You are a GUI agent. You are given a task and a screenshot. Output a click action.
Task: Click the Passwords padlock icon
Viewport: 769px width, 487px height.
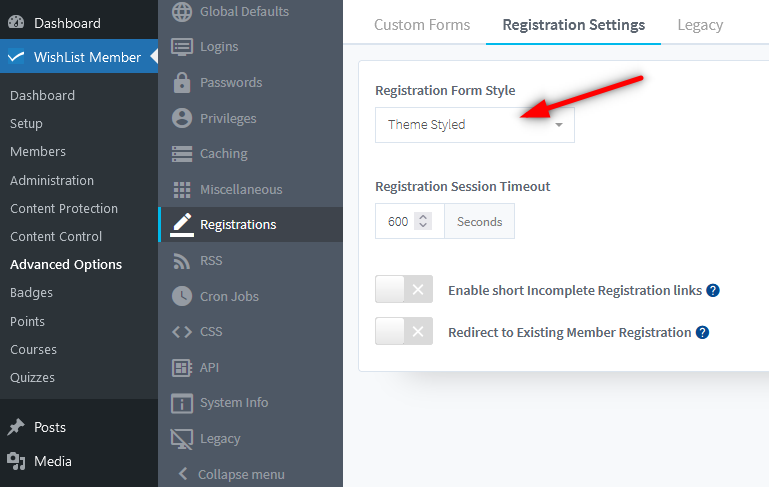pyautogui.click(x=181, y=83)
